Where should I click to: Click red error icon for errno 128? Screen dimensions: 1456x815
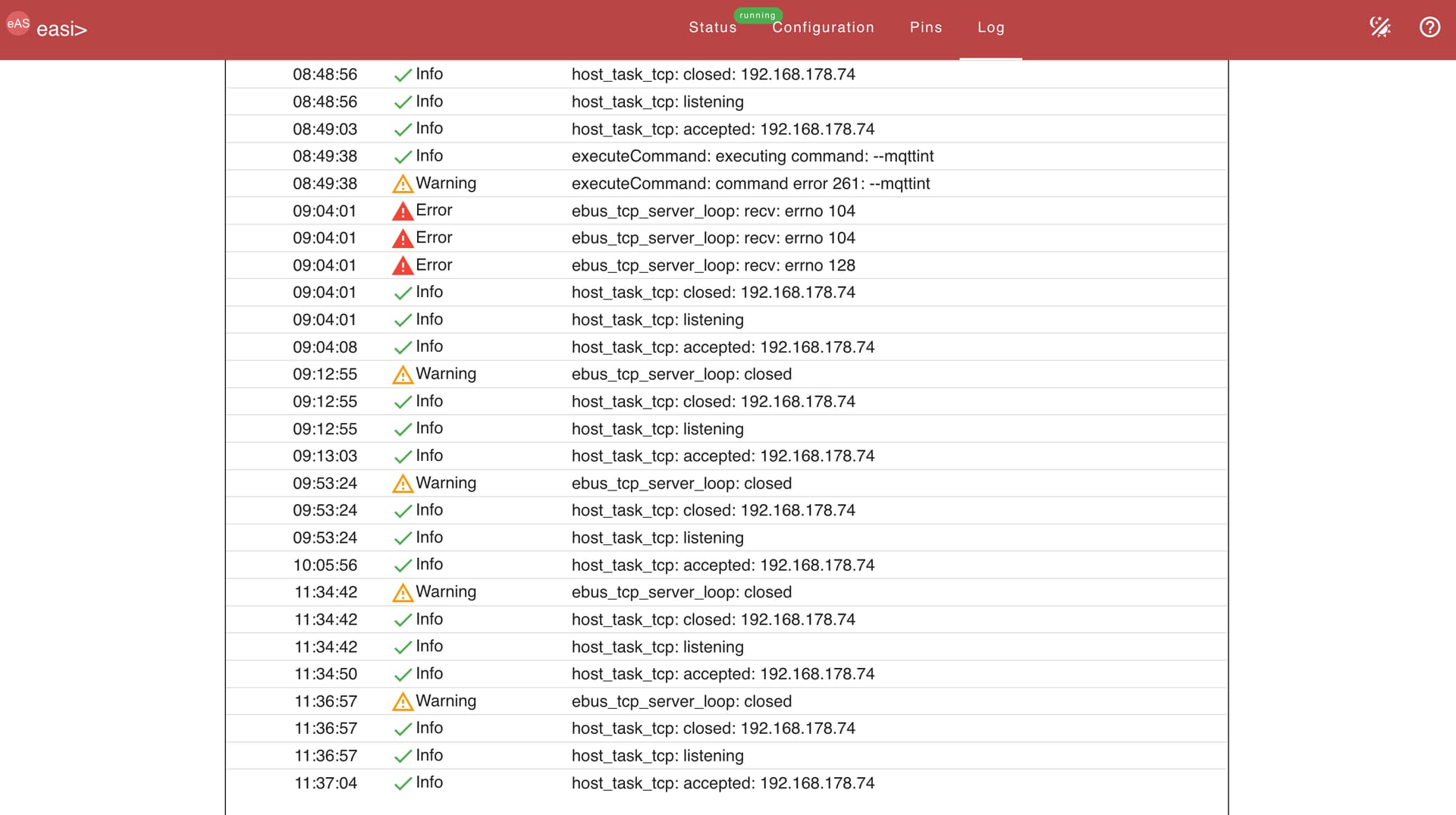pyautogui.click(x=403, y=266)
